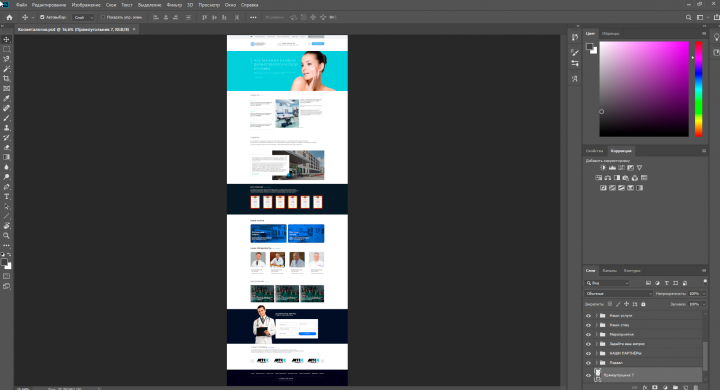The width and height of the screenshot is (720, 390).
Task: Pick the Eyedropper tool
Action: (6, 98)
